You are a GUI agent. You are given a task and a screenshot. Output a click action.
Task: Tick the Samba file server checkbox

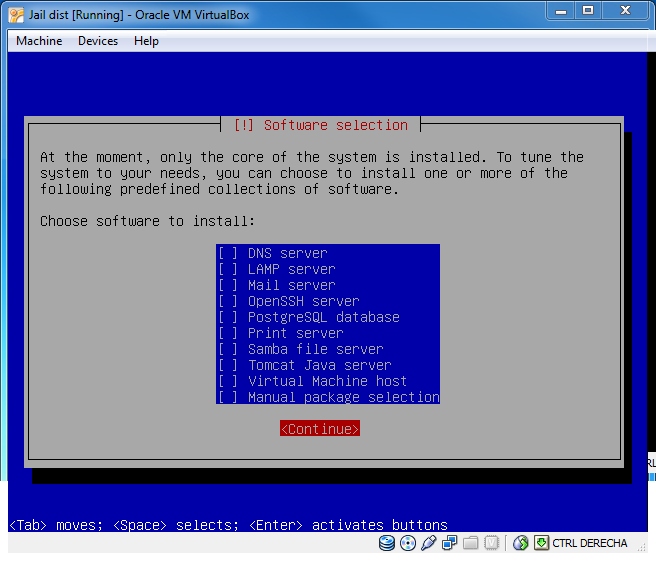[228, 349]
